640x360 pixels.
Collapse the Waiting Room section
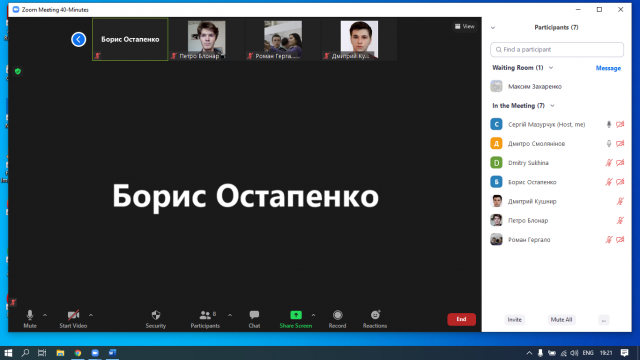(x=551, y=68)
